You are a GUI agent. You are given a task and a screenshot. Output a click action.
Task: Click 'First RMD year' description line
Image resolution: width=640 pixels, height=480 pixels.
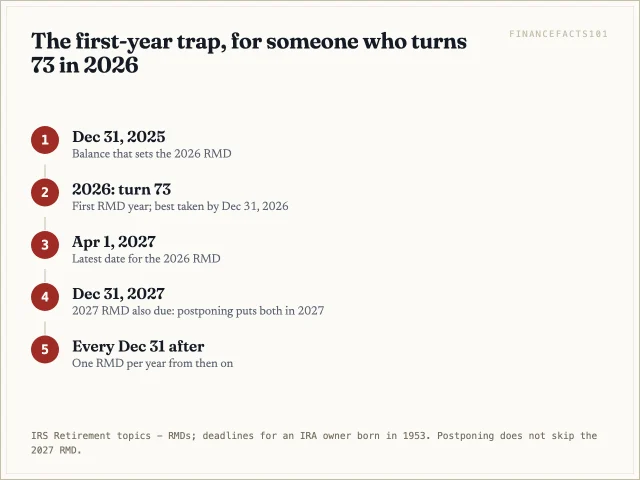(180, 206)
